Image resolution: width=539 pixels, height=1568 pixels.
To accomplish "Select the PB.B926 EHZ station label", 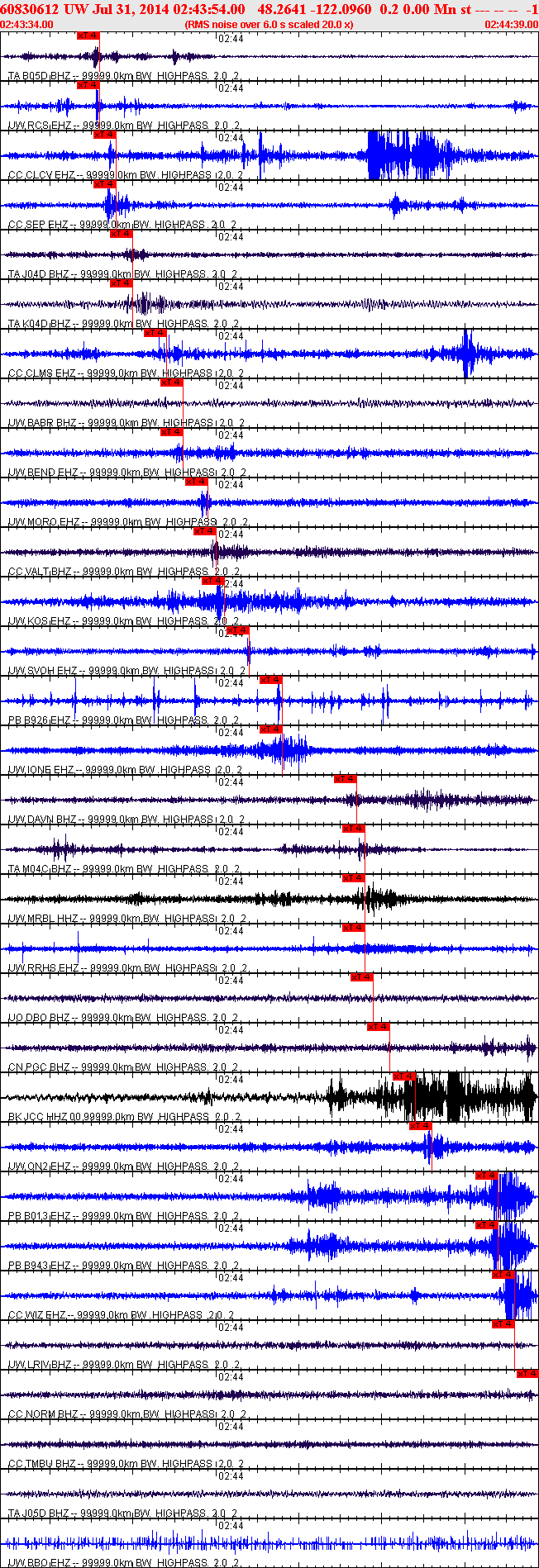I will (x=124, y=720).
